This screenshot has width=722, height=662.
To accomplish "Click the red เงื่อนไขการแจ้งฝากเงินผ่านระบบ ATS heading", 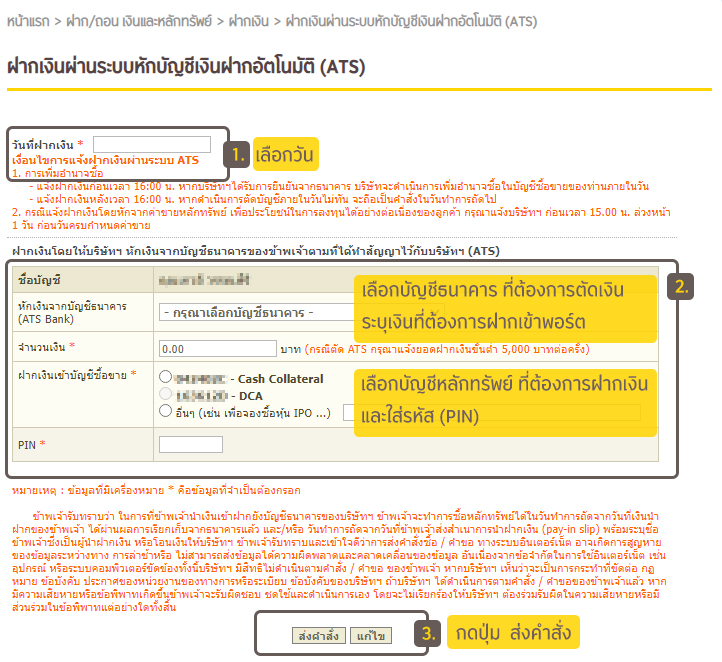I will pyautogui.click(x=105, y=160).
